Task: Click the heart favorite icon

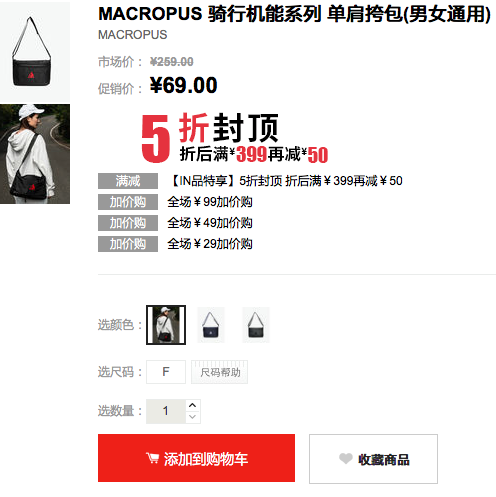Action: (346, 459)
